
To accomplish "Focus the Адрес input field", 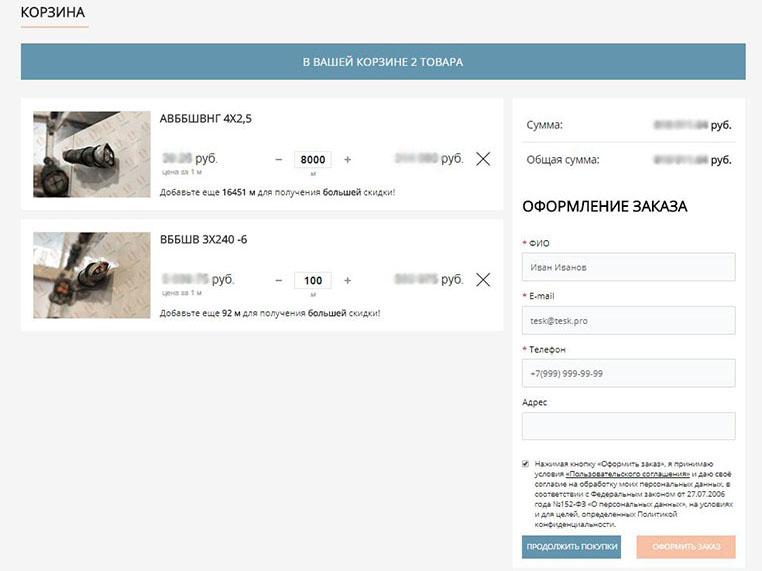I will point(628,426).
